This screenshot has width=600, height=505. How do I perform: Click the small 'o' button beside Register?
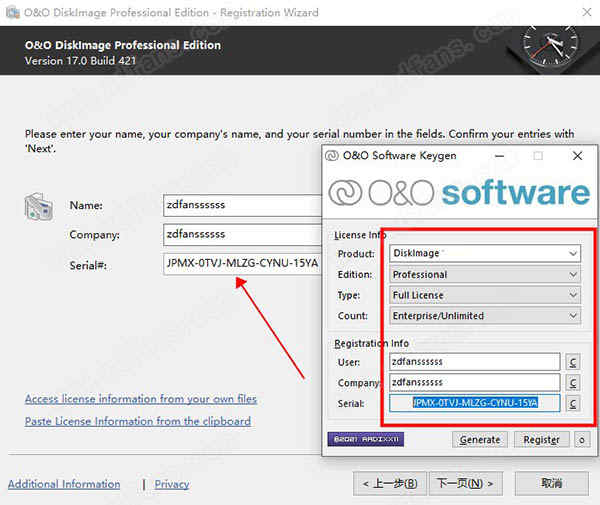[582, 440]
